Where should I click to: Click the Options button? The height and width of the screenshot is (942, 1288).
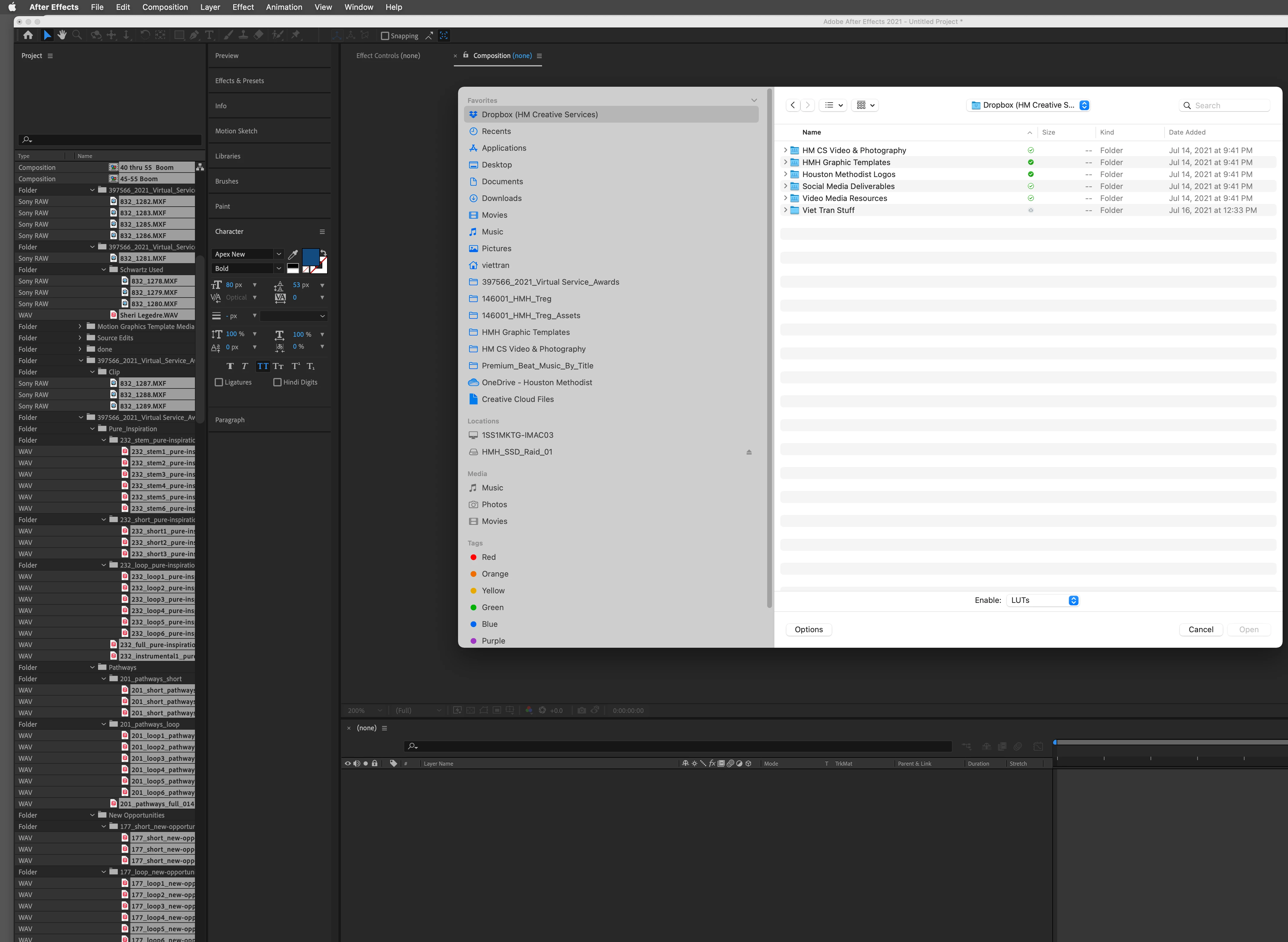(x=808, y=629)
